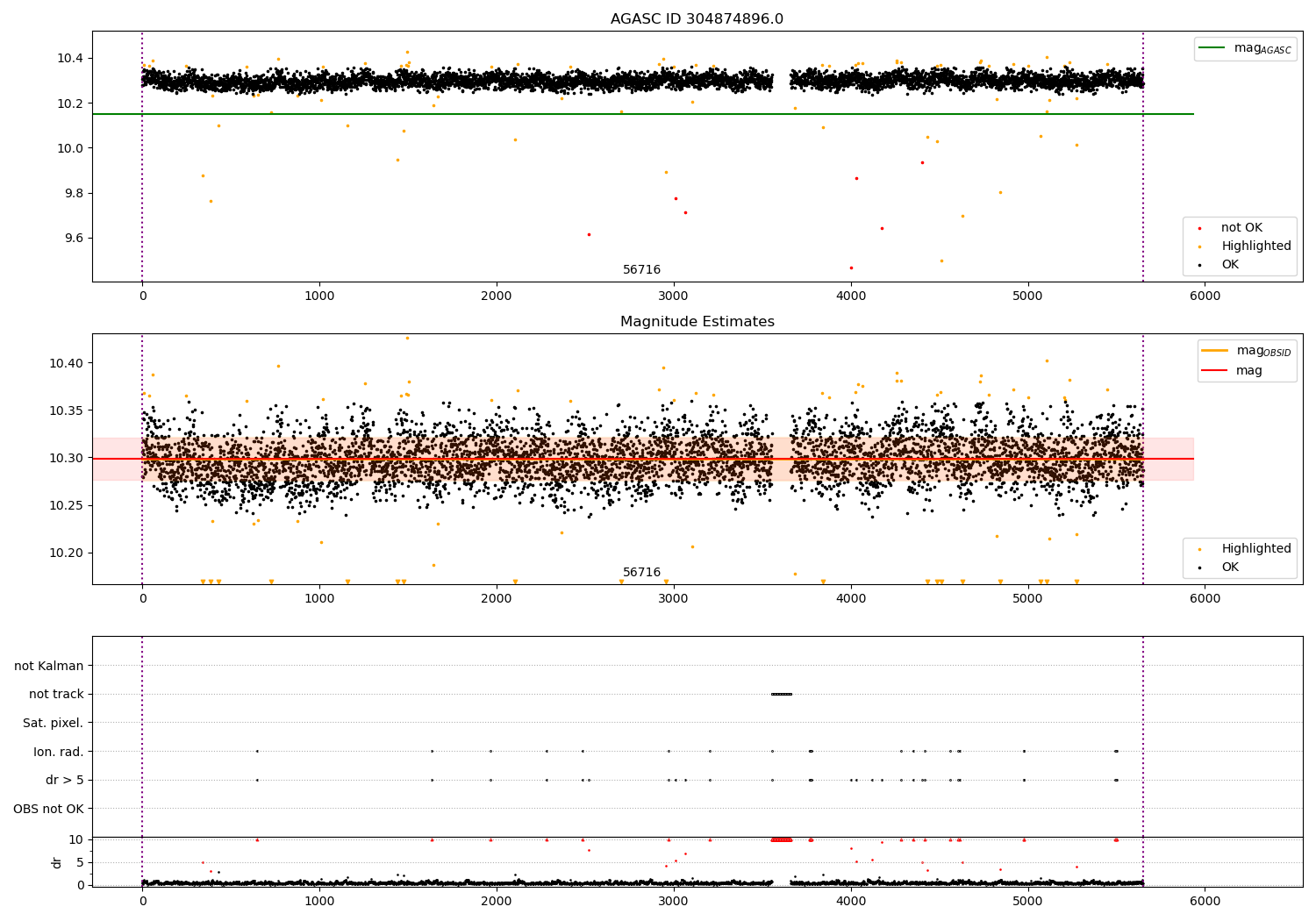1316x921 pixels.
Task: Click the green mag AGASC horizontal line in plot
Action: click(643, 114)
